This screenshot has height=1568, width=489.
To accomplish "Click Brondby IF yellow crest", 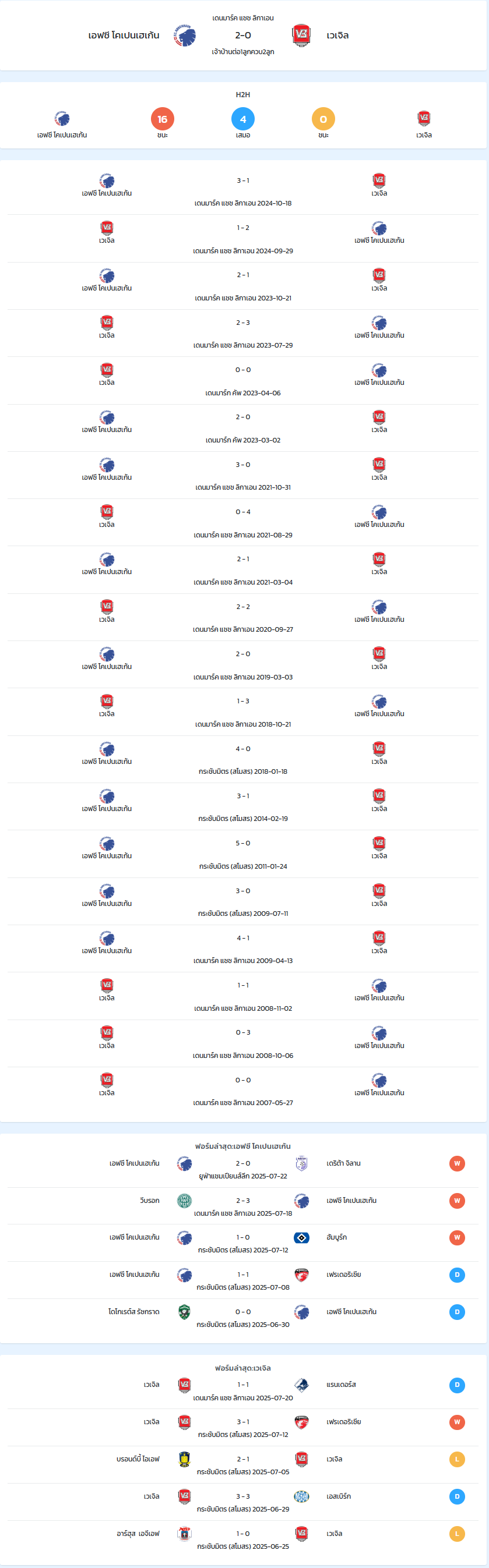I will coord(185,1460).
